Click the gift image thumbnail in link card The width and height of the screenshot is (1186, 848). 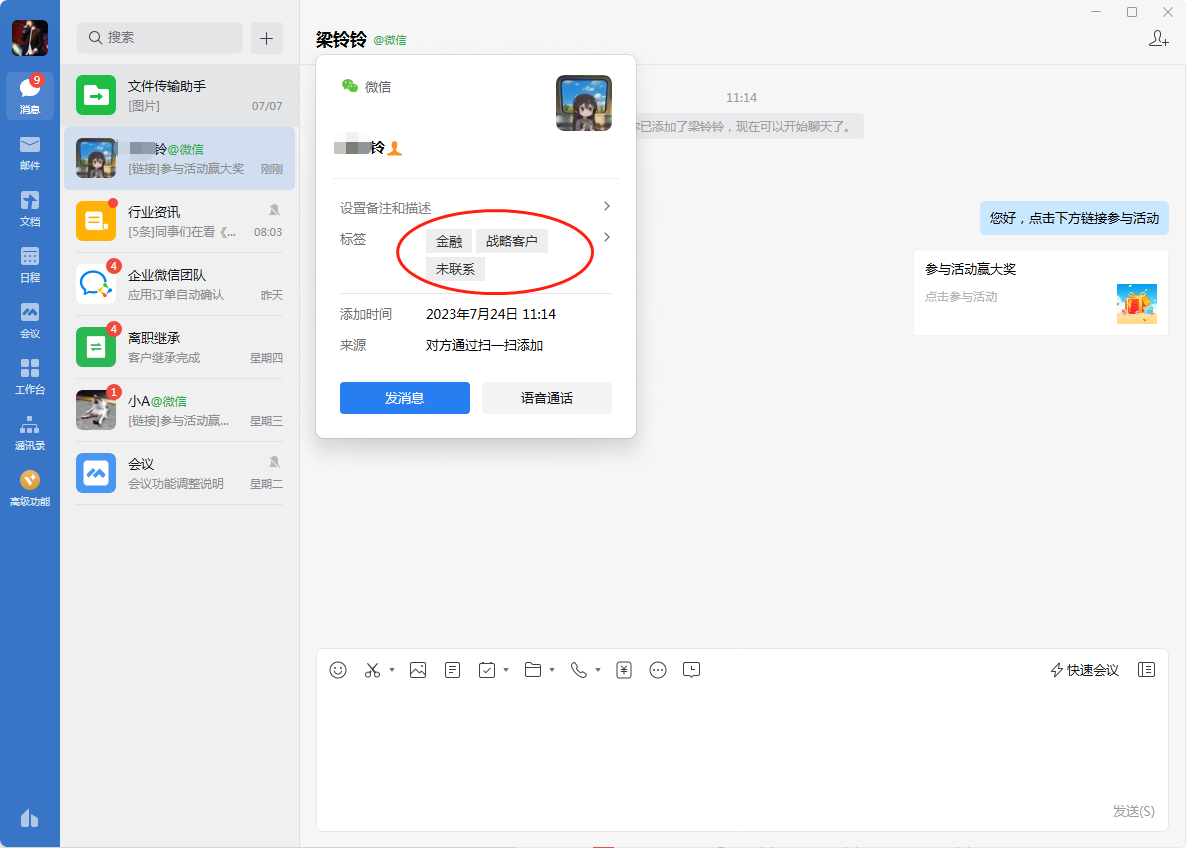click(x=1137, y=303)
